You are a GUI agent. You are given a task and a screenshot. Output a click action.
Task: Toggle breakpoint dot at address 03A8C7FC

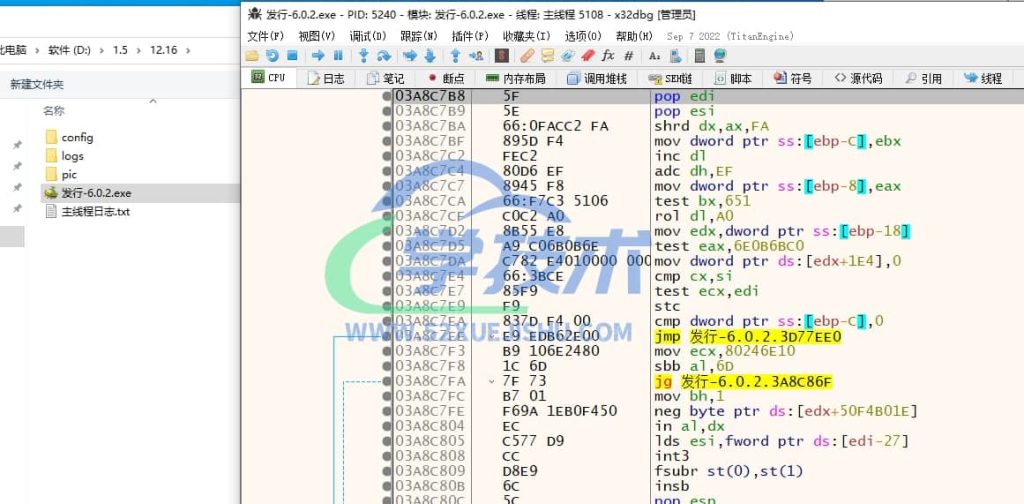coord(387,397)
